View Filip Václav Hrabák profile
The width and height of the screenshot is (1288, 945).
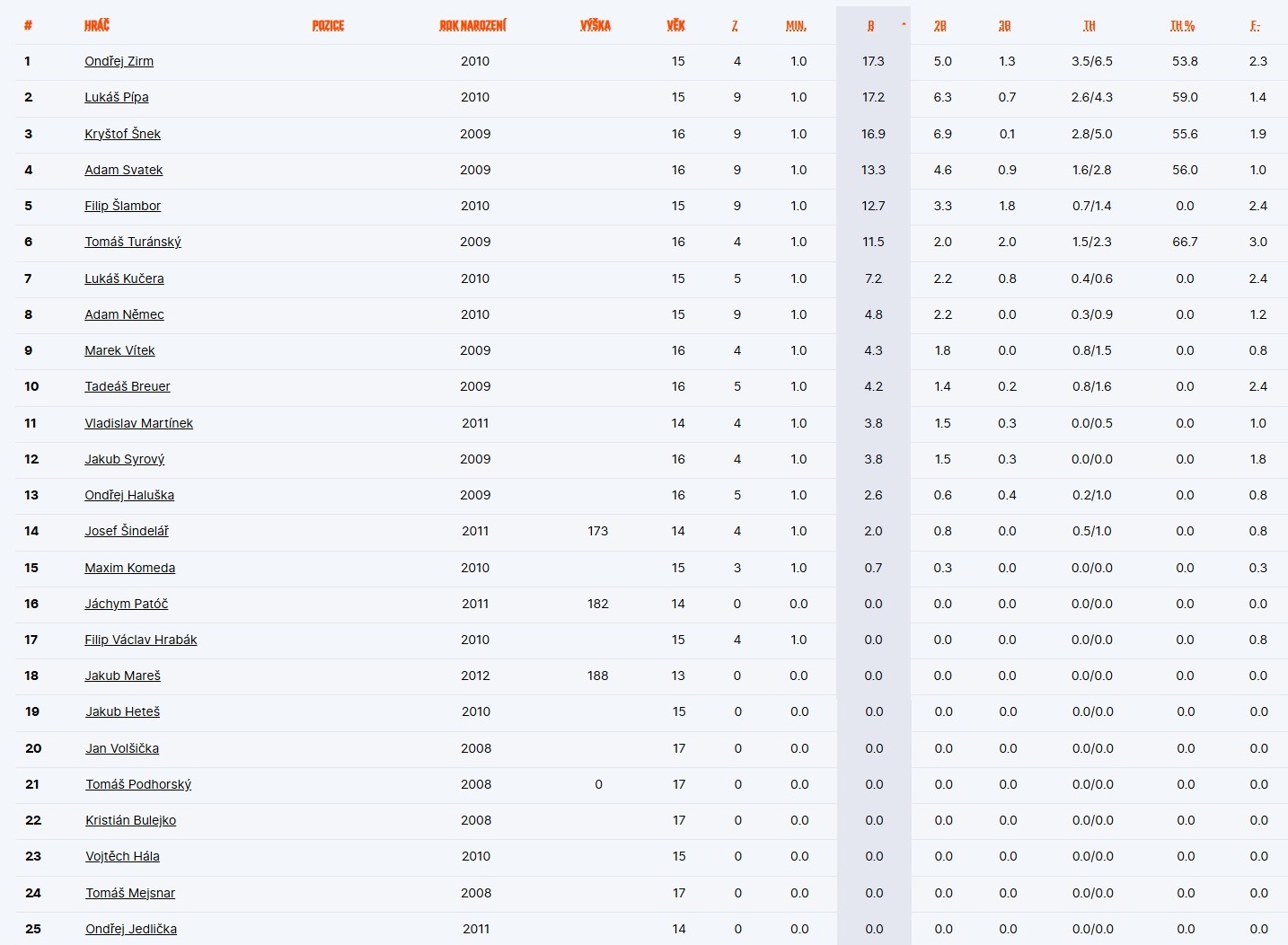141,640
